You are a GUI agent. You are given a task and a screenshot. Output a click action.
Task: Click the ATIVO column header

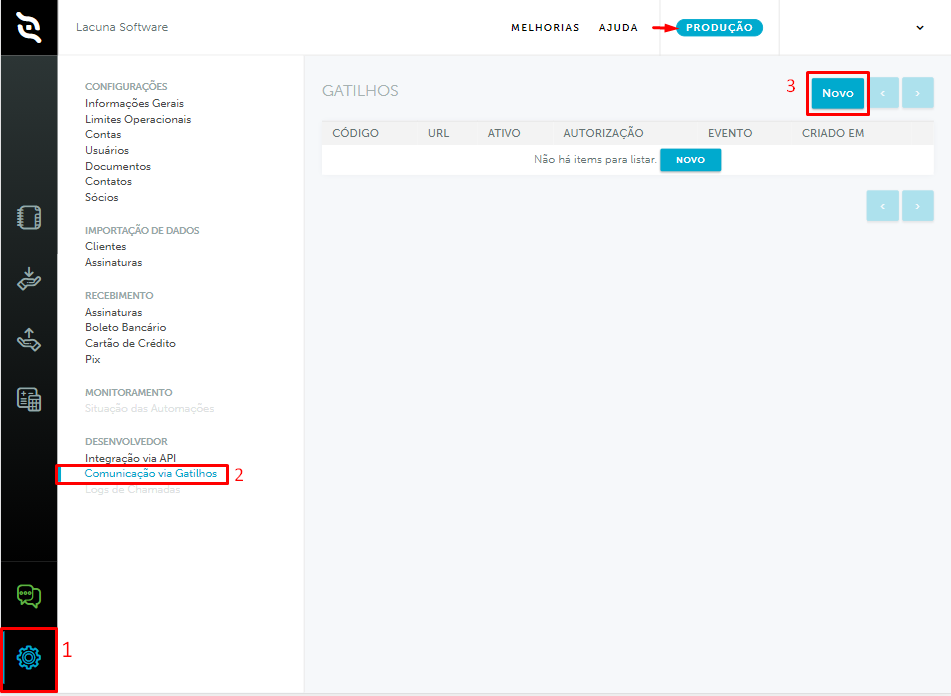point(504,133)
